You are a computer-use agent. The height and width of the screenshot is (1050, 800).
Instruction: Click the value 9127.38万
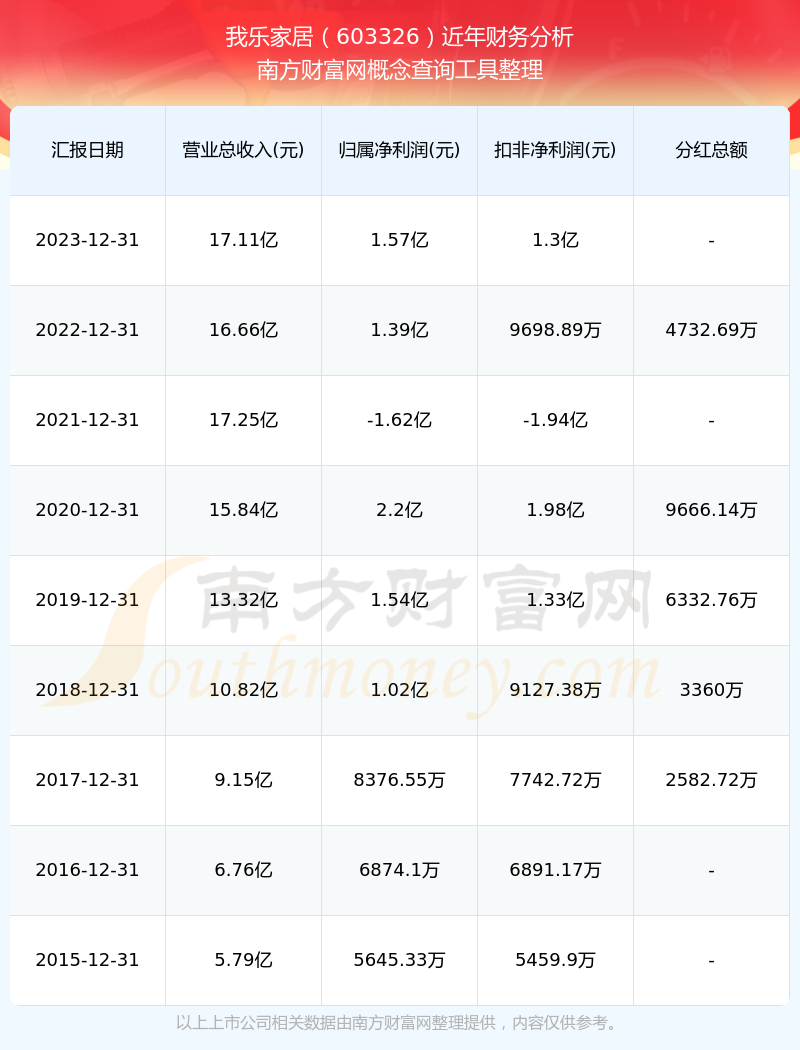coord(556,690)
